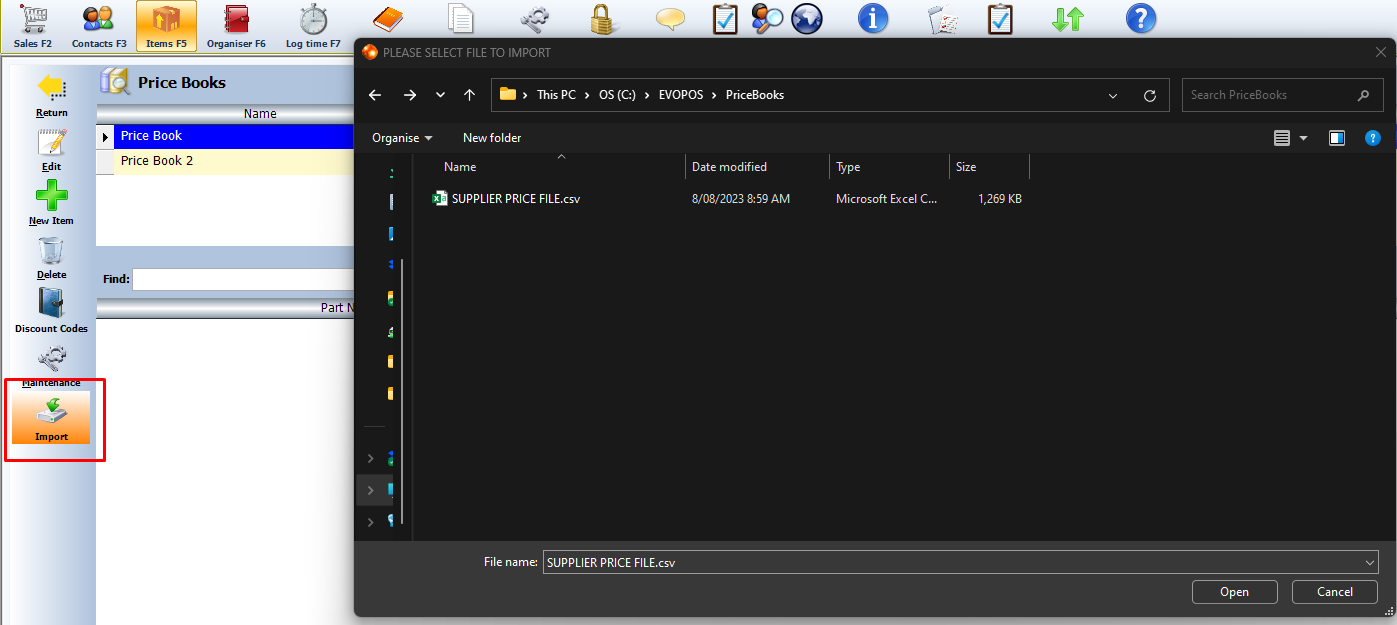The image size is (1397, 625).
Task: Click the Edit notepad sidebar icon
Action: (52, 150)
